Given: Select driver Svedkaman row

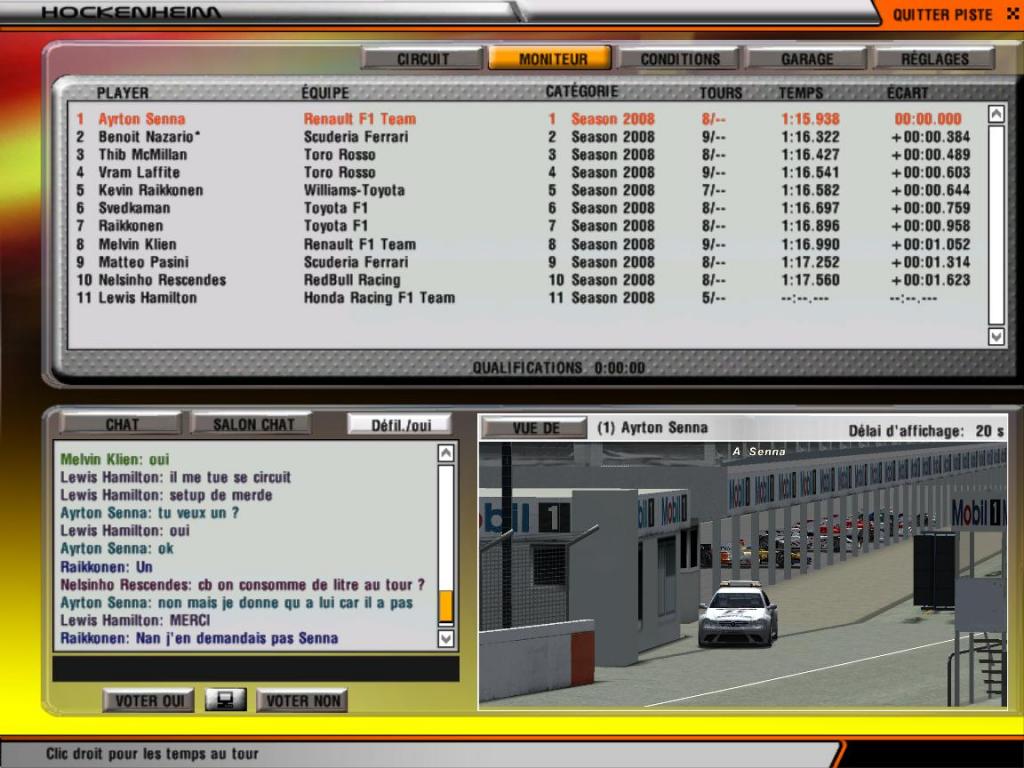Looking at the screenshot, I should click(x=526, y=208).
